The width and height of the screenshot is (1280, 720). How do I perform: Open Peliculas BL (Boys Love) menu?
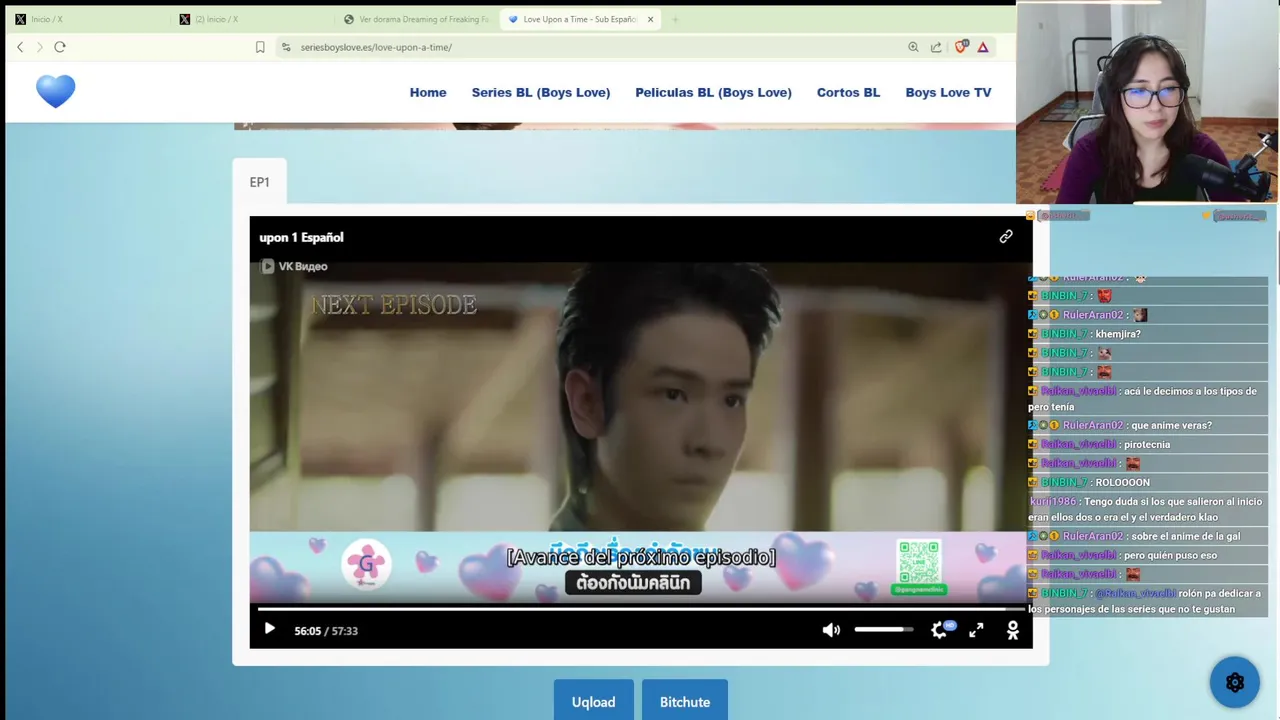[x=713, y=92]
